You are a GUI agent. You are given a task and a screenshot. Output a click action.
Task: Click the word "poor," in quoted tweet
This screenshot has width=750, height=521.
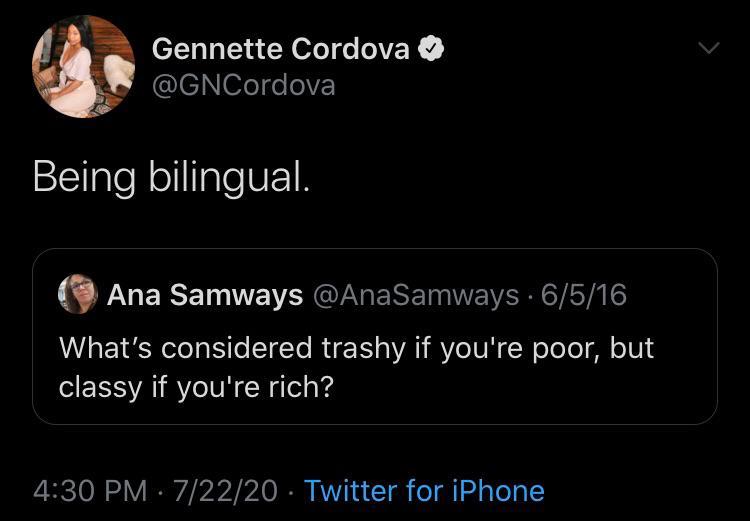click(x=563, y=347)
